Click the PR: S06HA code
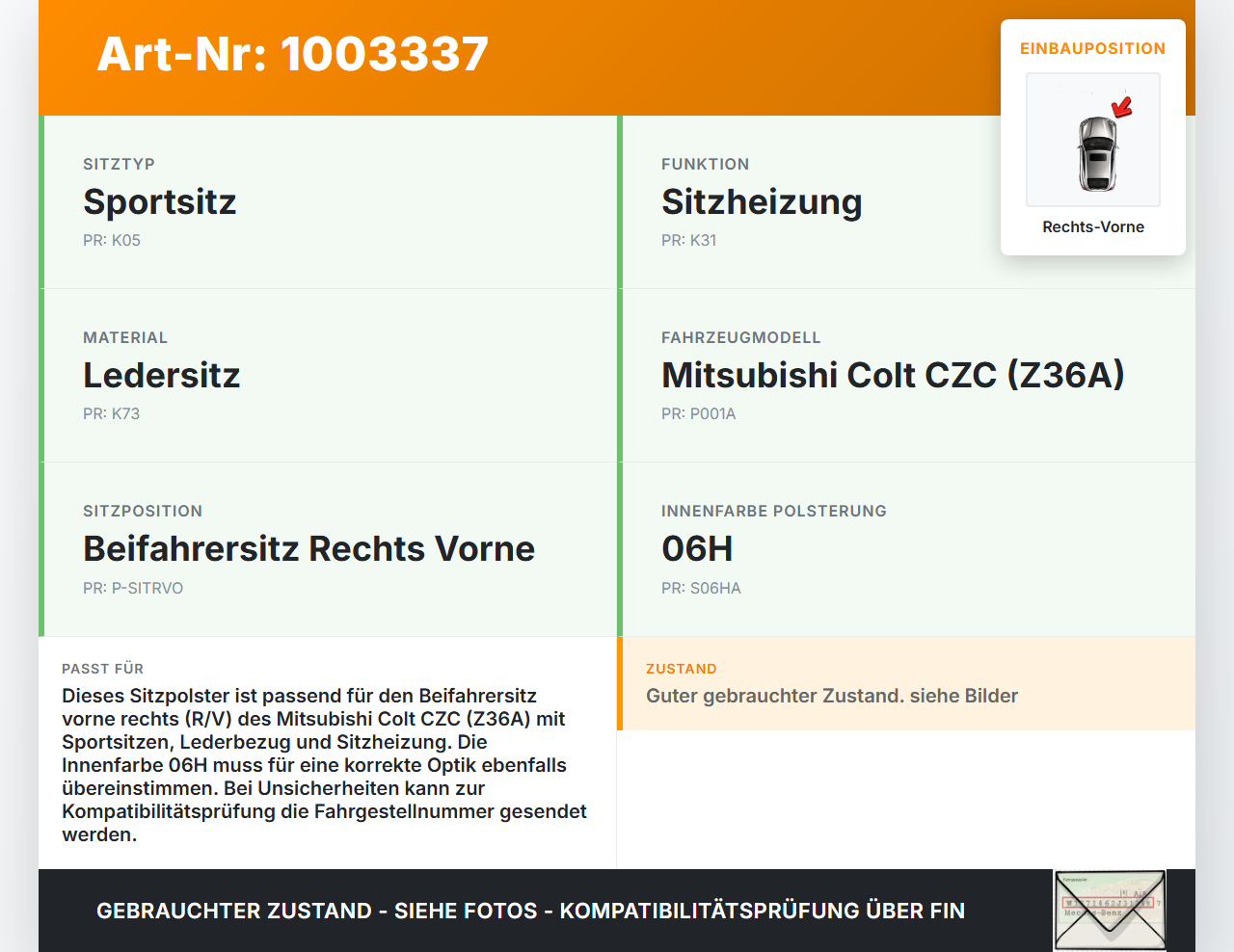The height and width of the screenshot is (952, 1234). pyautogui.click(x=702, y=588)
